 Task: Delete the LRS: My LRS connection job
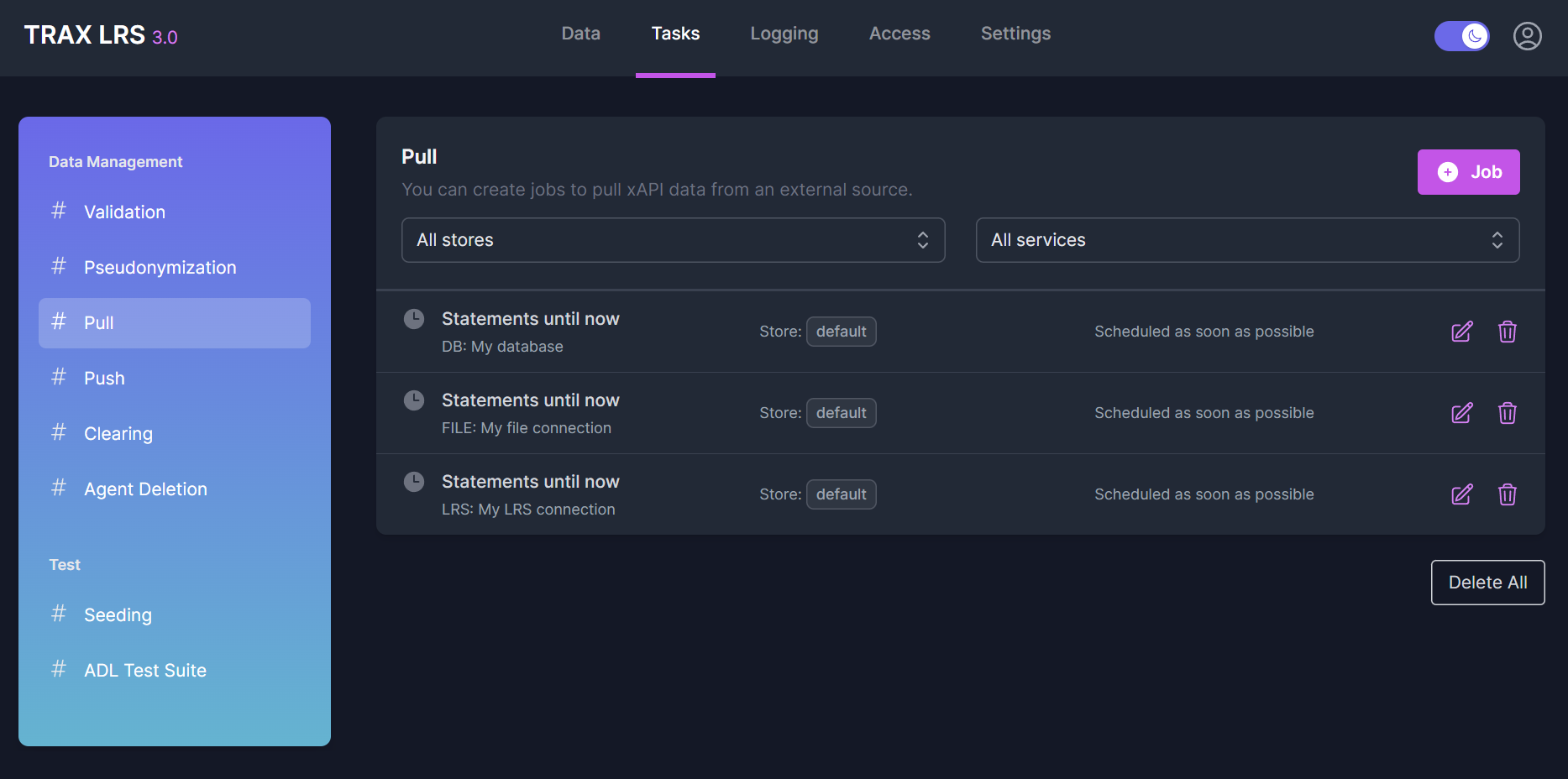point(1507,494)
